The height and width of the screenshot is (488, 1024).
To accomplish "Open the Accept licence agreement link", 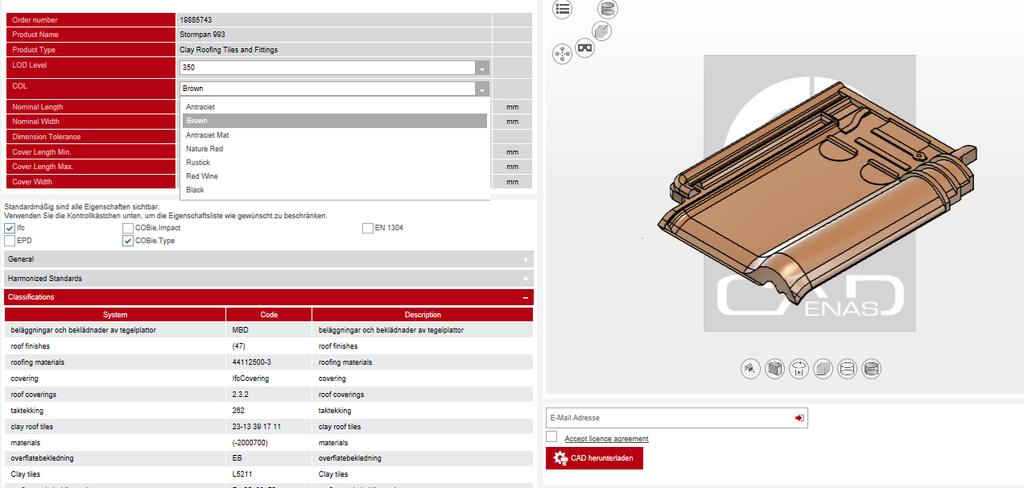I will 607,439.
